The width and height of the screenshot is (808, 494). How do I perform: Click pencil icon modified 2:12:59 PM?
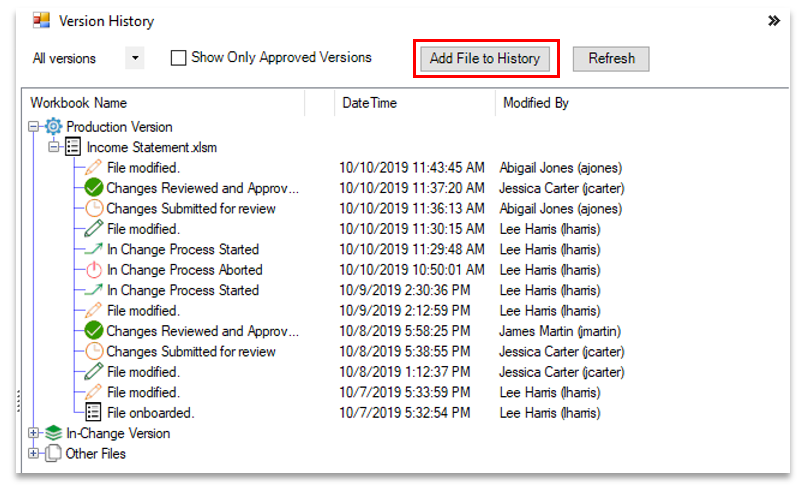(x=93, y=310)
